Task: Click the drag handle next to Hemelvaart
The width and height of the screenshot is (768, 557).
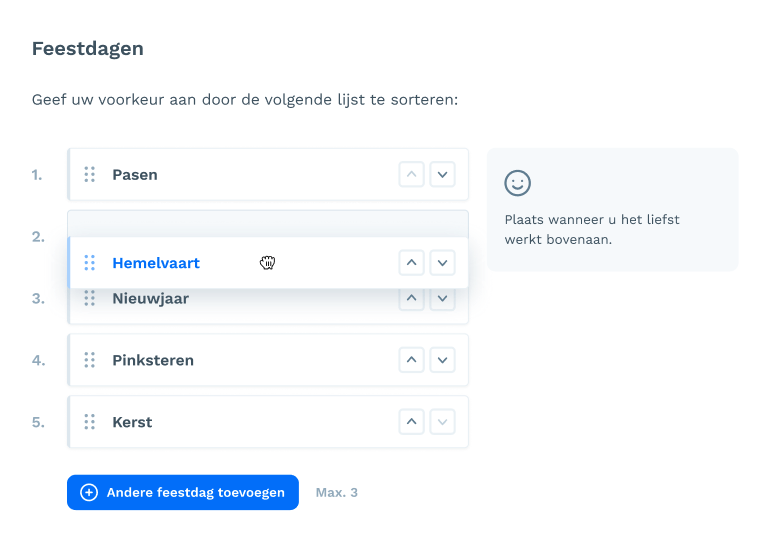Action: tap(89, 263)
